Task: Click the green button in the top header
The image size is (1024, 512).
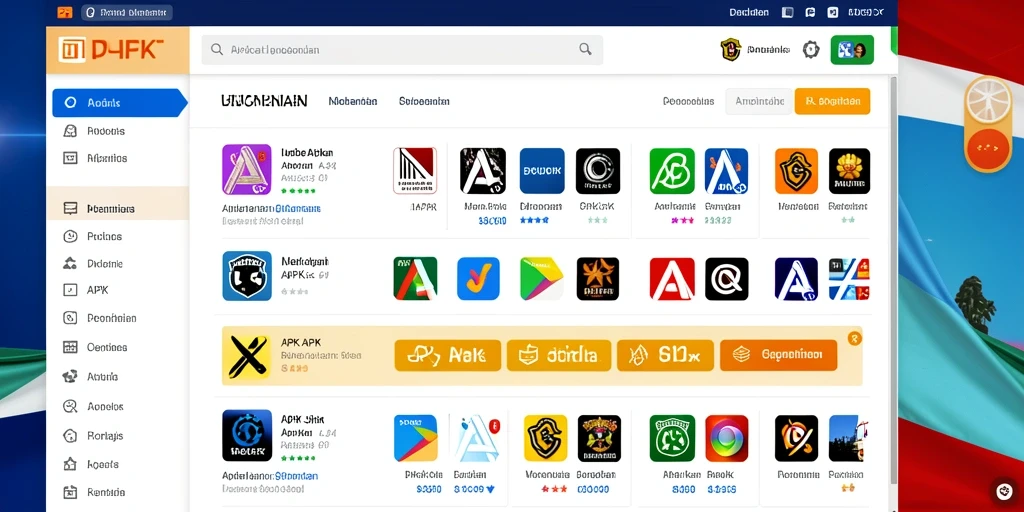Action: [x=852, y=50]
